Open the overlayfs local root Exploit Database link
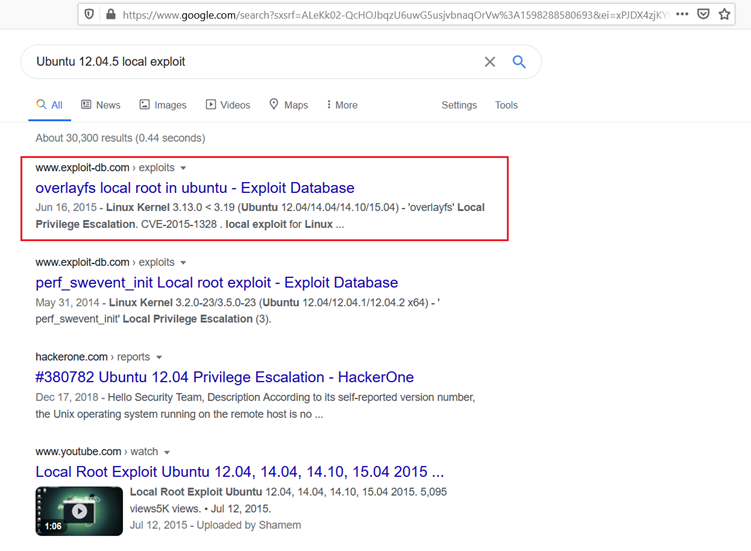This screenshot has width=751, height=551. click(x=195, y=188)
